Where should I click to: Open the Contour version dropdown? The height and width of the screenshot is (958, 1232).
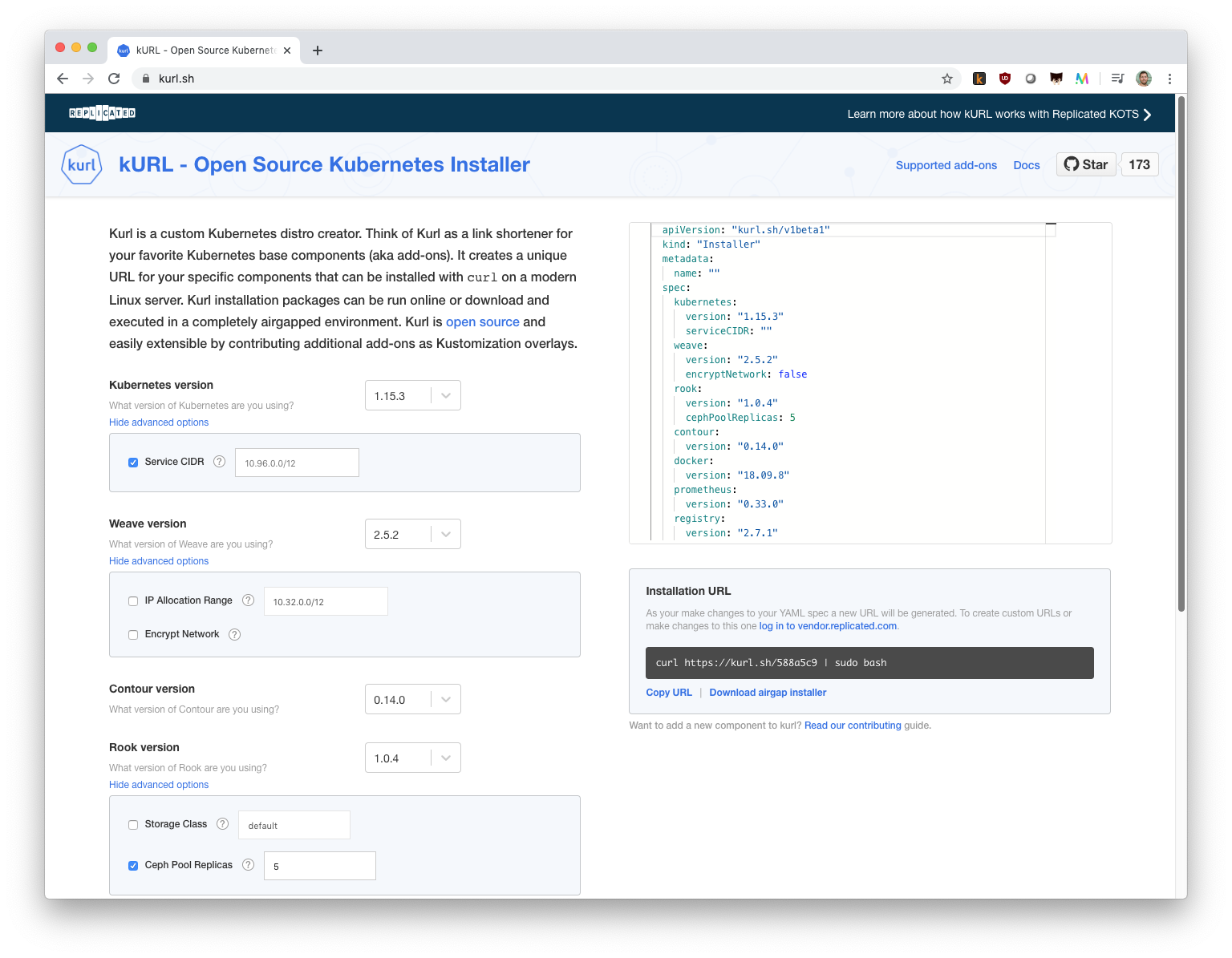click(x=412, y=699)
